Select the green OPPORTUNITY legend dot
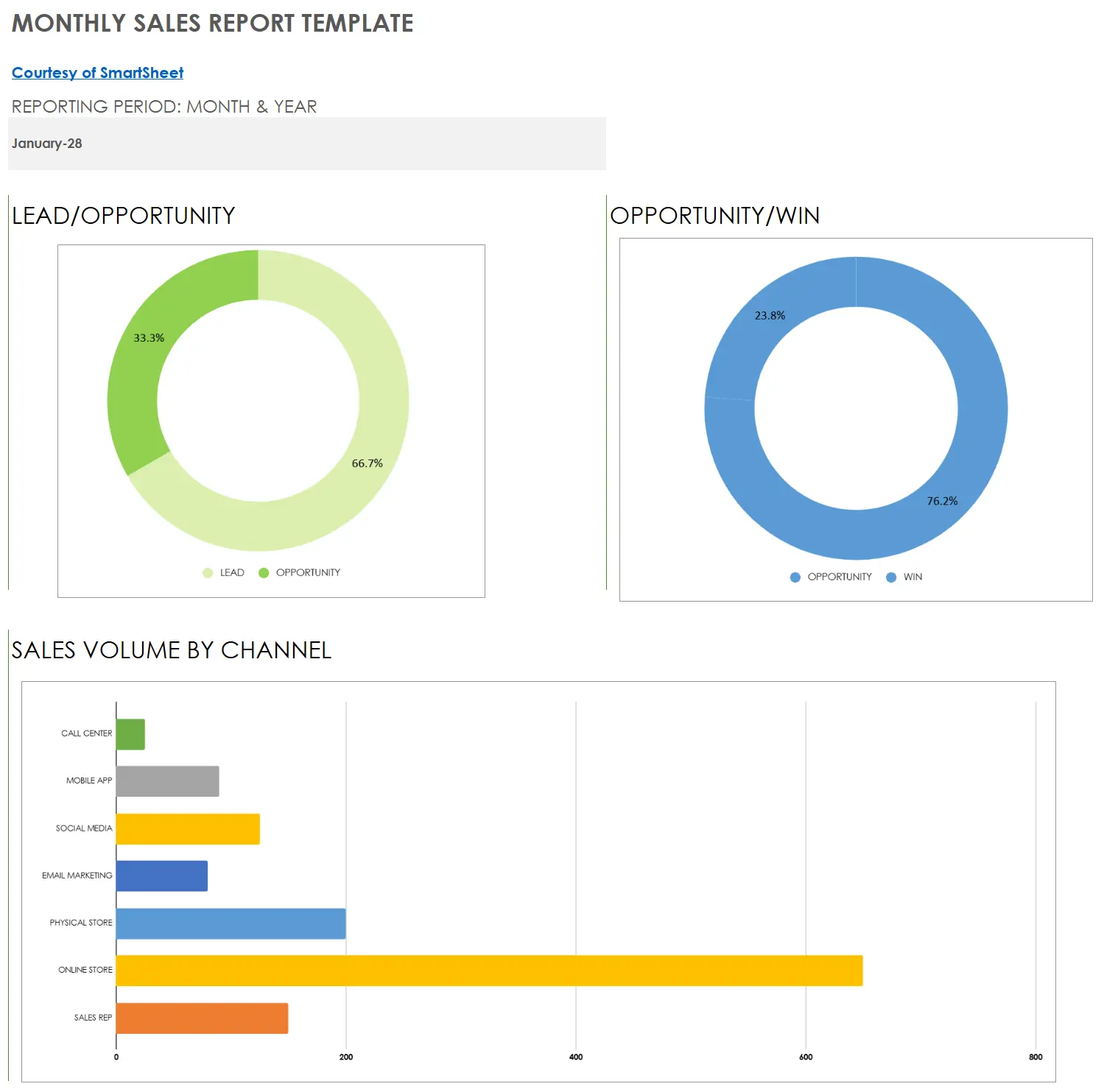This screenshot has height=1092, width=1104. [x=264, y=573]
